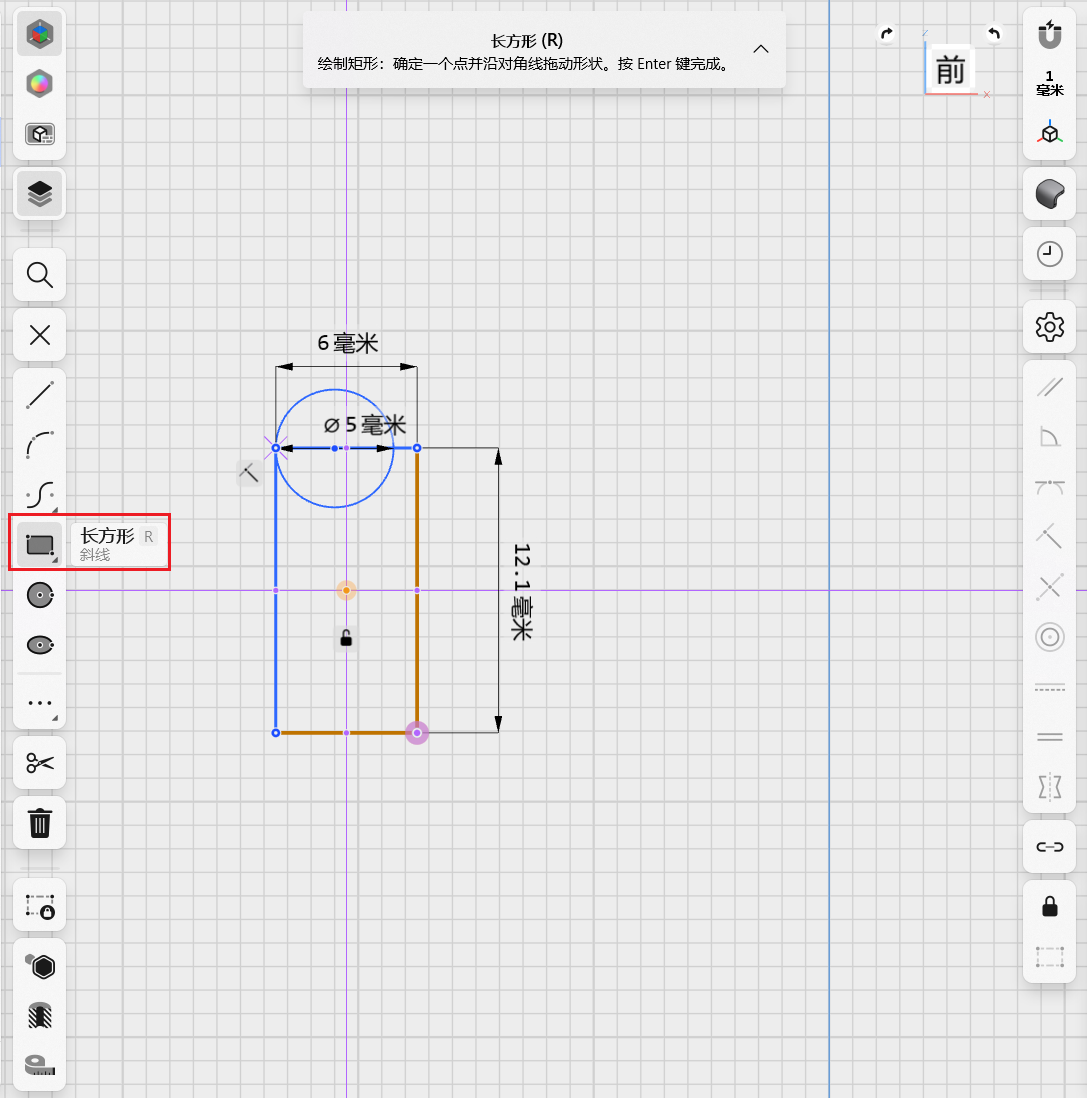The height and width of the screenshot is (1098, 1087).
Task: Select the Spline curve tool
Action: coord(39,494)
